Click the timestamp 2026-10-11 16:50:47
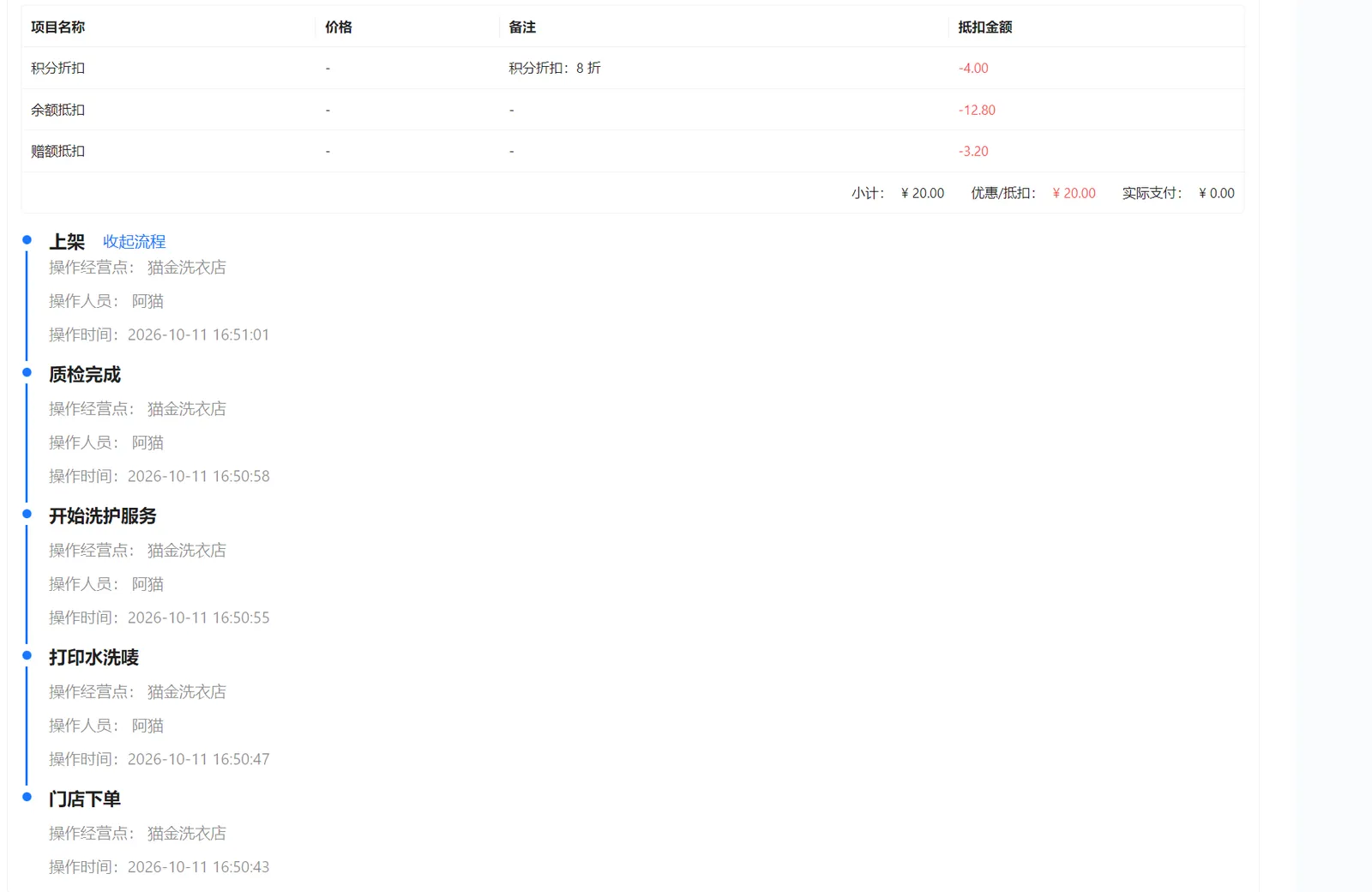The image size is (1372, 892). 198,759
